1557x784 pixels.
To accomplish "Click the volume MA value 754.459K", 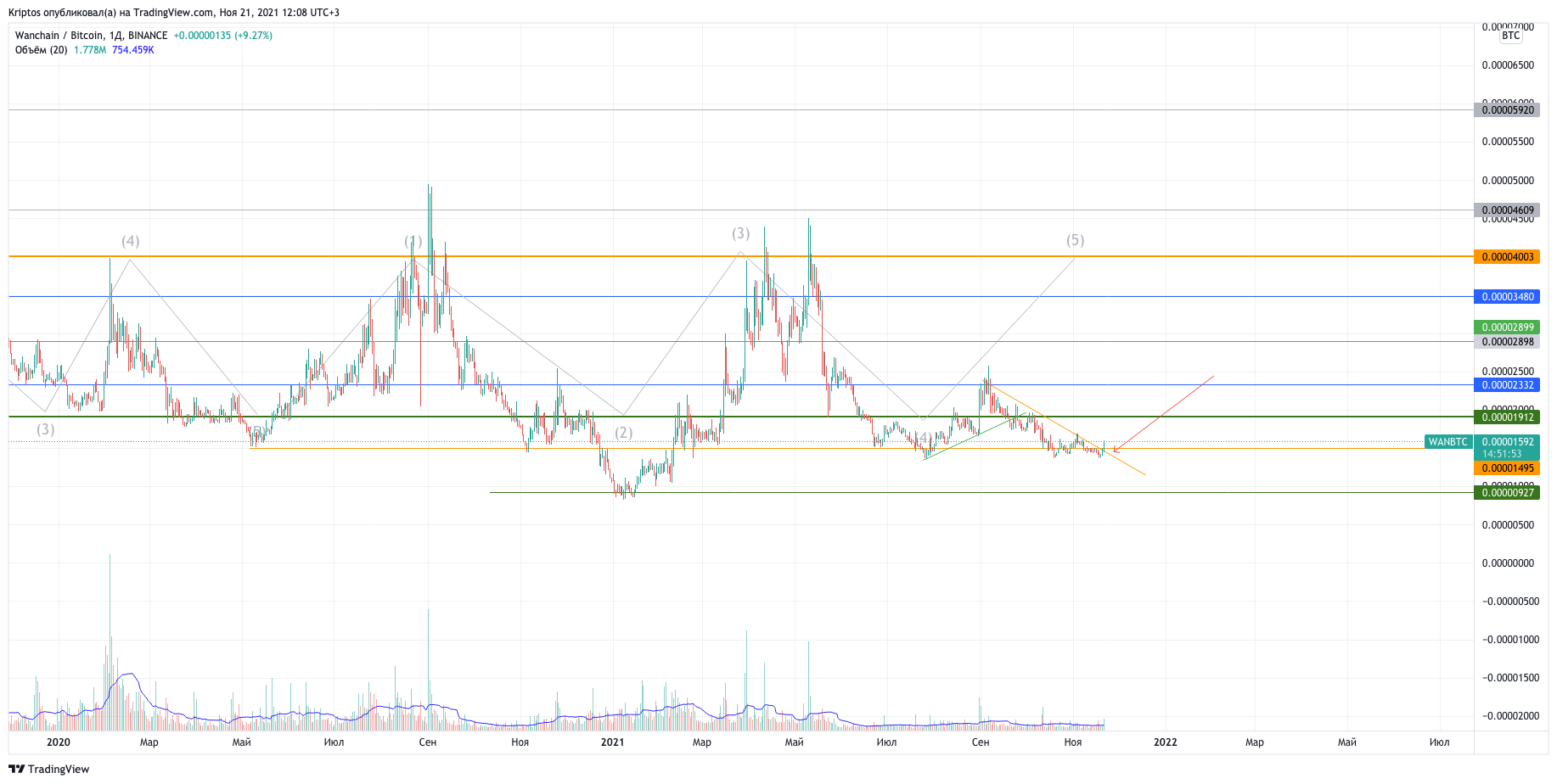I will [x=133, y=50].
